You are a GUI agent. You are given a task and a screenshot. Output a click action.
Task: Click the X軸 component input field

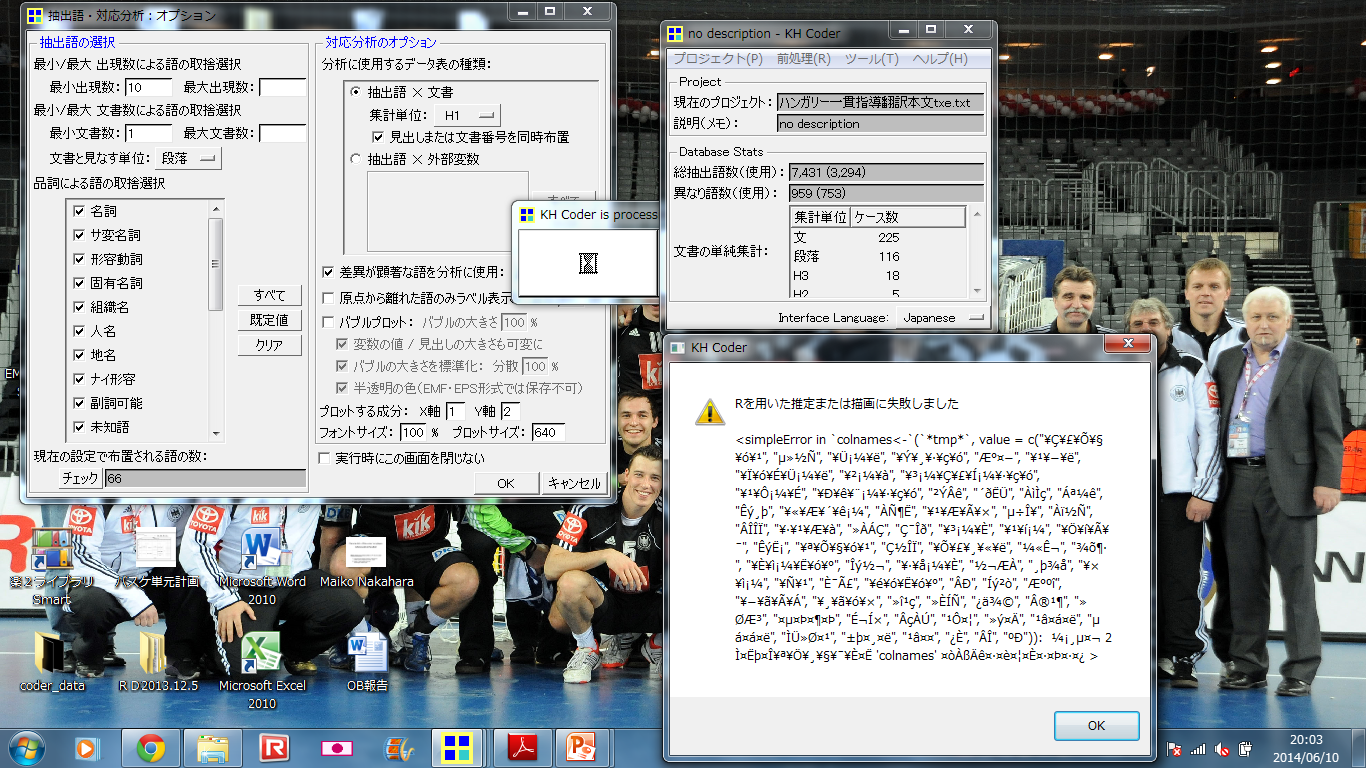(x=456, y=411)
